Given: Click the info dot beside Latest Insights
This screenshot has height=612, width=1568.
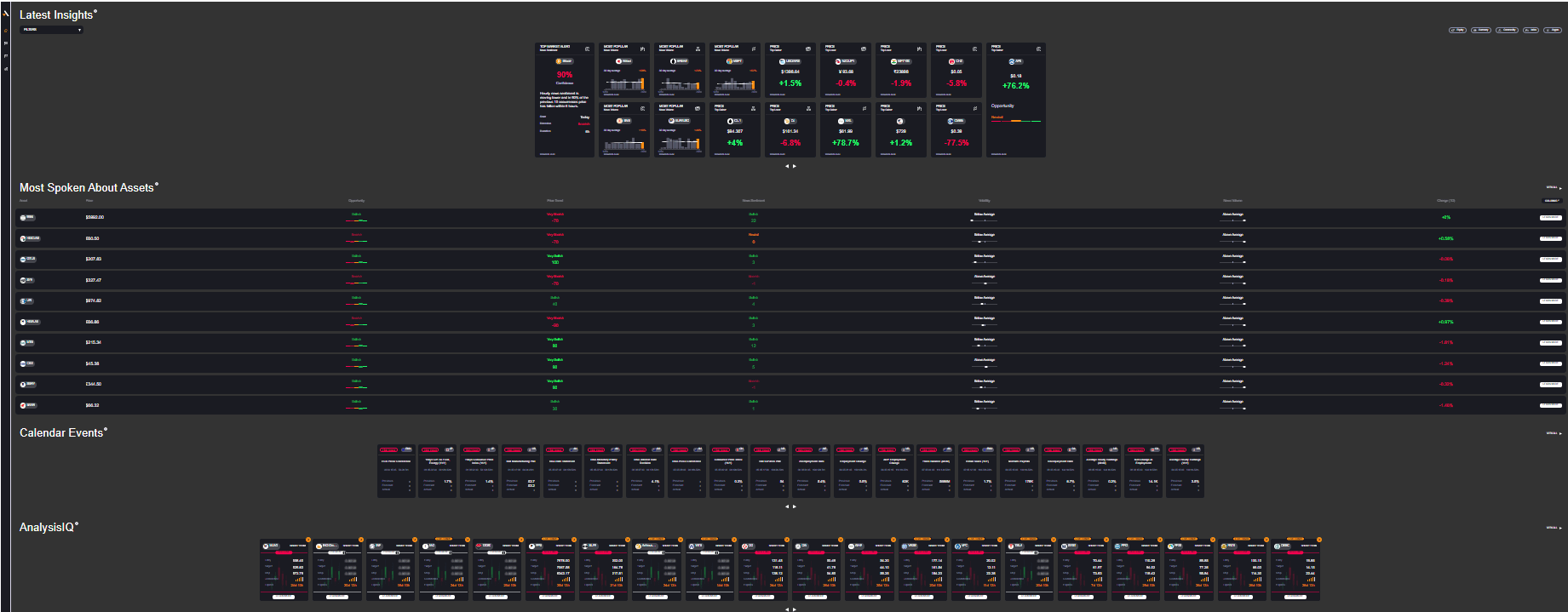Looking at the screenshot, I should [x=95, y=11].
